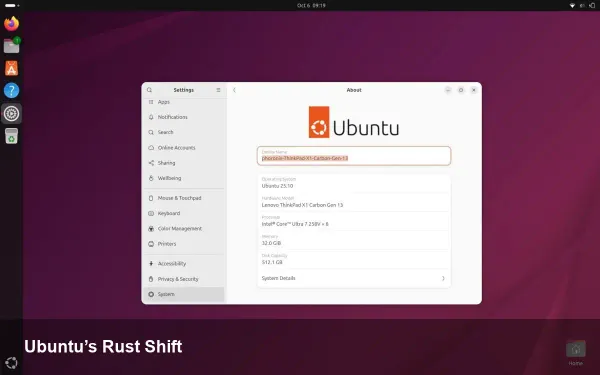Viewport: 600px width, 375px height.
Task: Select Accessibility in sidebar
Action: [x=184, y=264]
